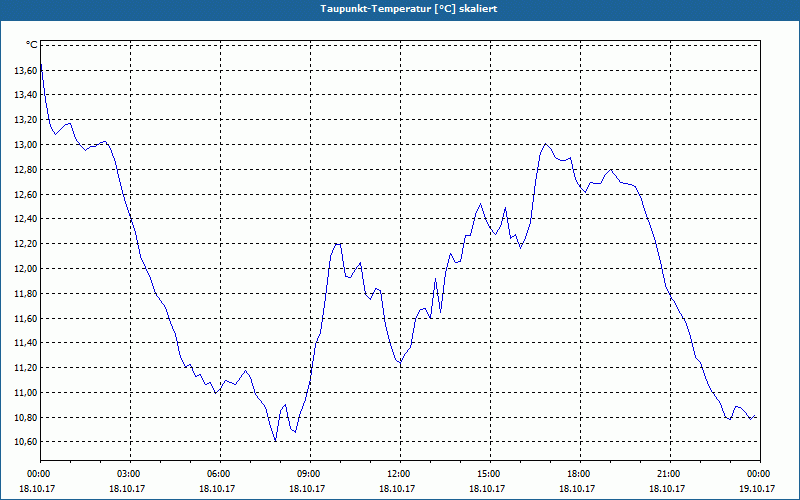Select the 18.10.17 date under 12:00

(397, 488)
